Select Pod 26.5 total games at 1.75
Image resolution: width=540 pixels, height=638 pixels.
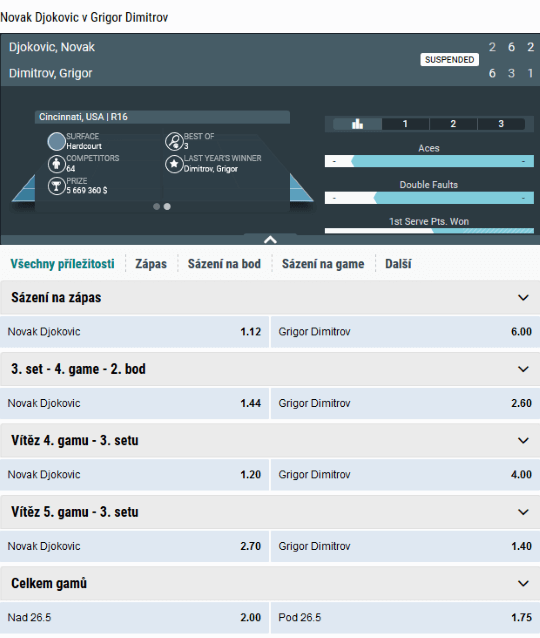(x=405, y=617)
